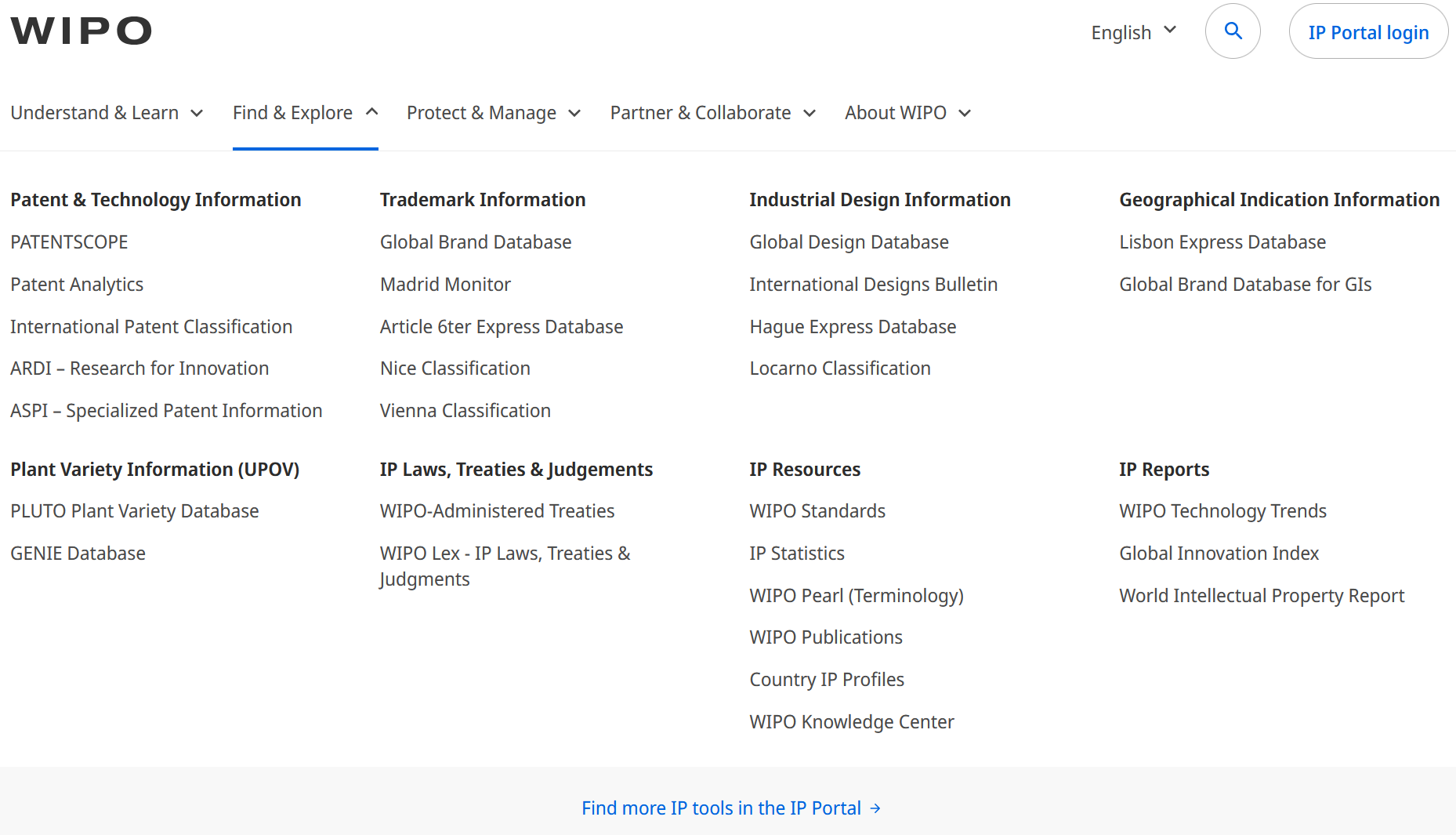Screen dimensions: 1456x835
Task: Open GENIE Database link
Action: click(78, 554)
